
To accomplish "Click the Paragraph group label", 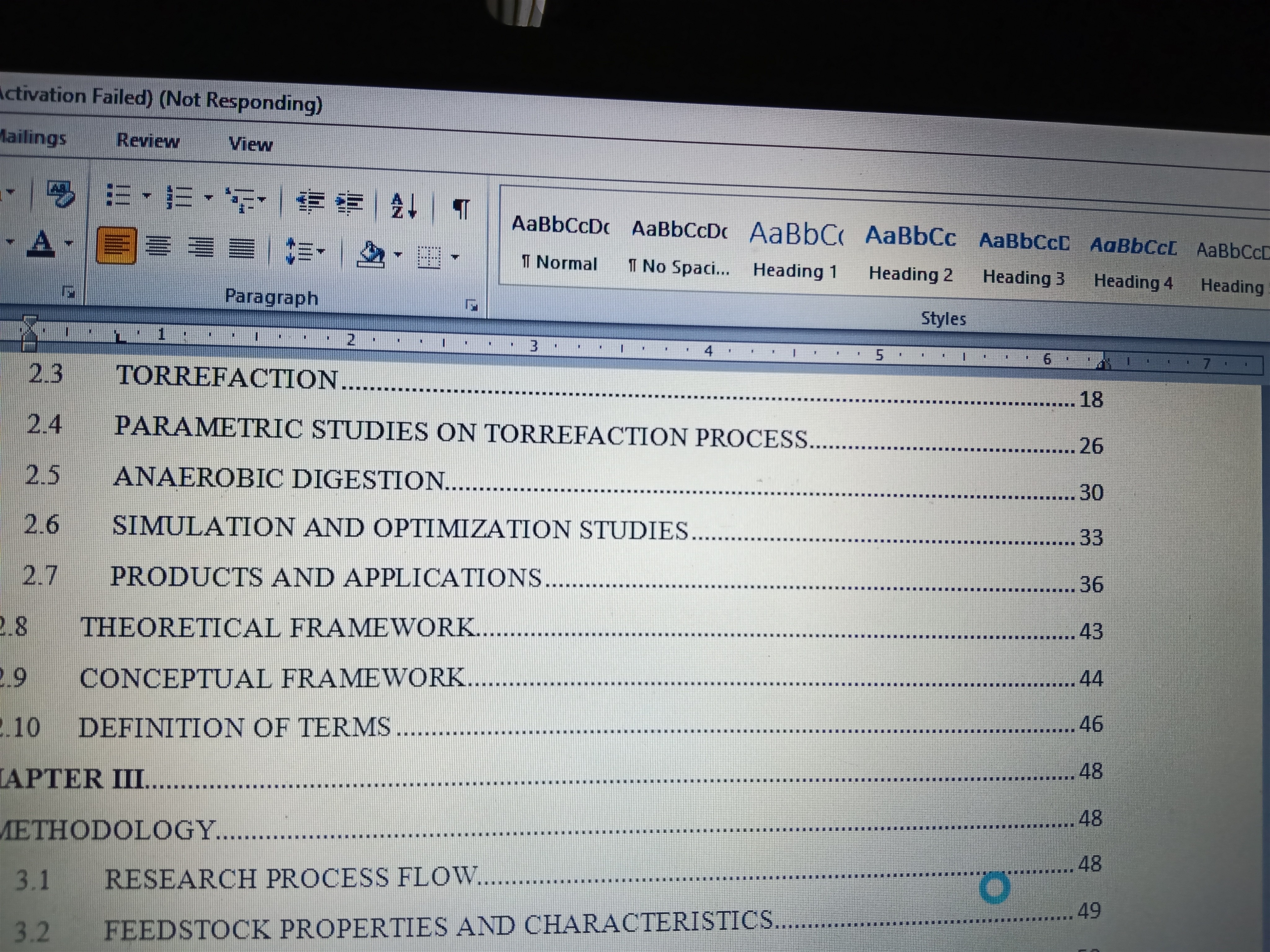I will click(x=271, y=297).
